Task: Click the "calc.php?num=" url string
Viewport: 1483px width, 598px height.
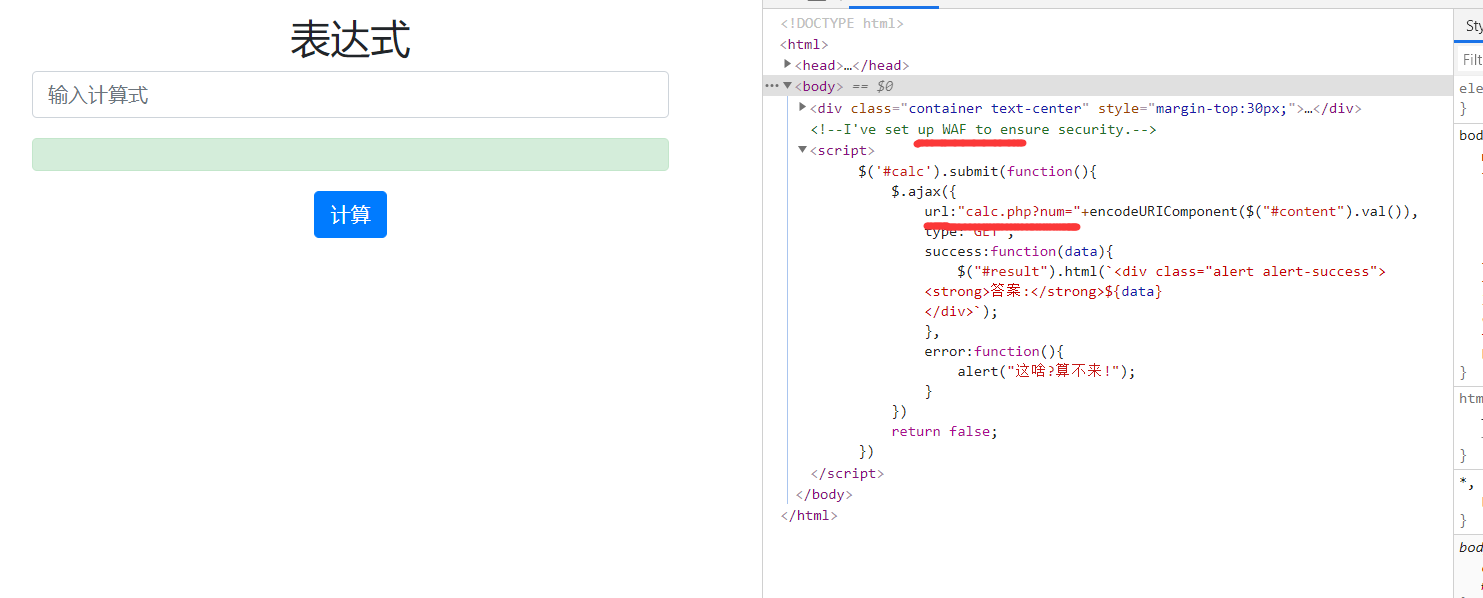Action: point(1019,211)
